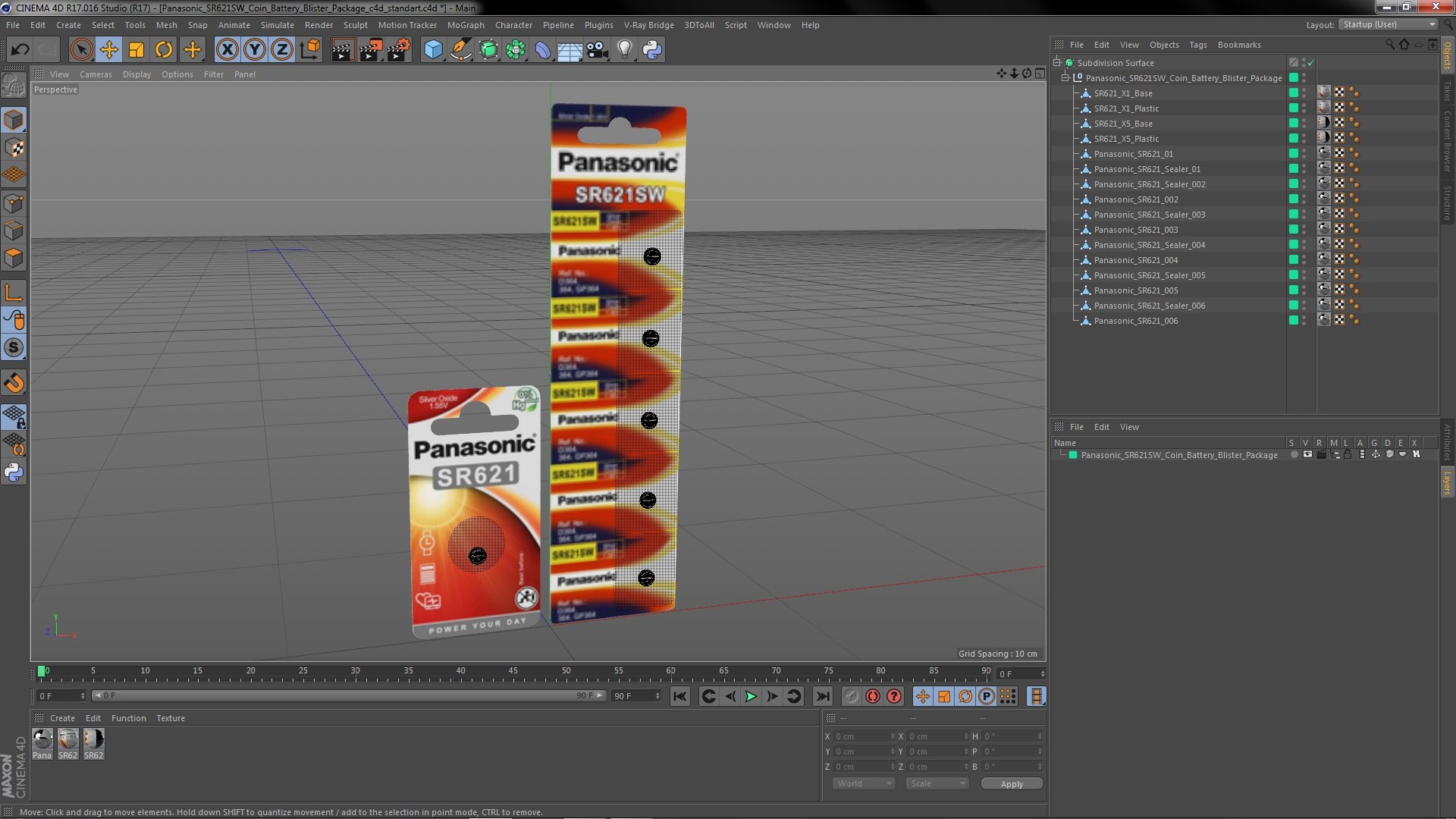Open the World coordinate dropdown
This screenshot has height=819, width=1456.
pos(864,783)
